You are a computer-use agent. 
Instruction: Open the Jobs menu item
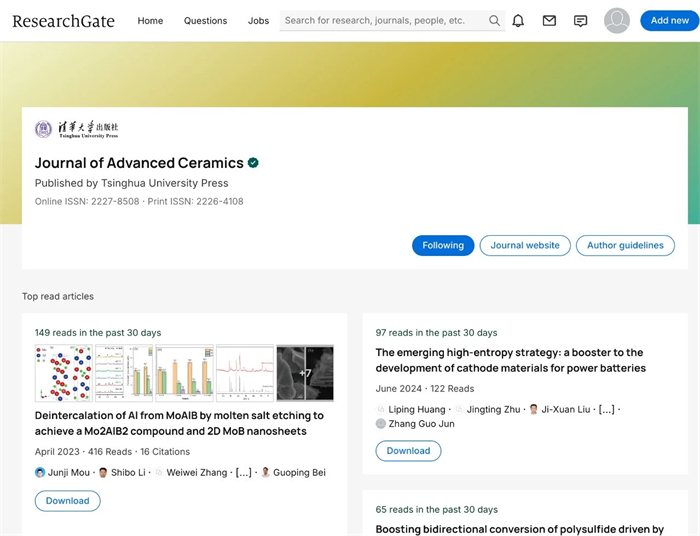[x=258, y=20]
